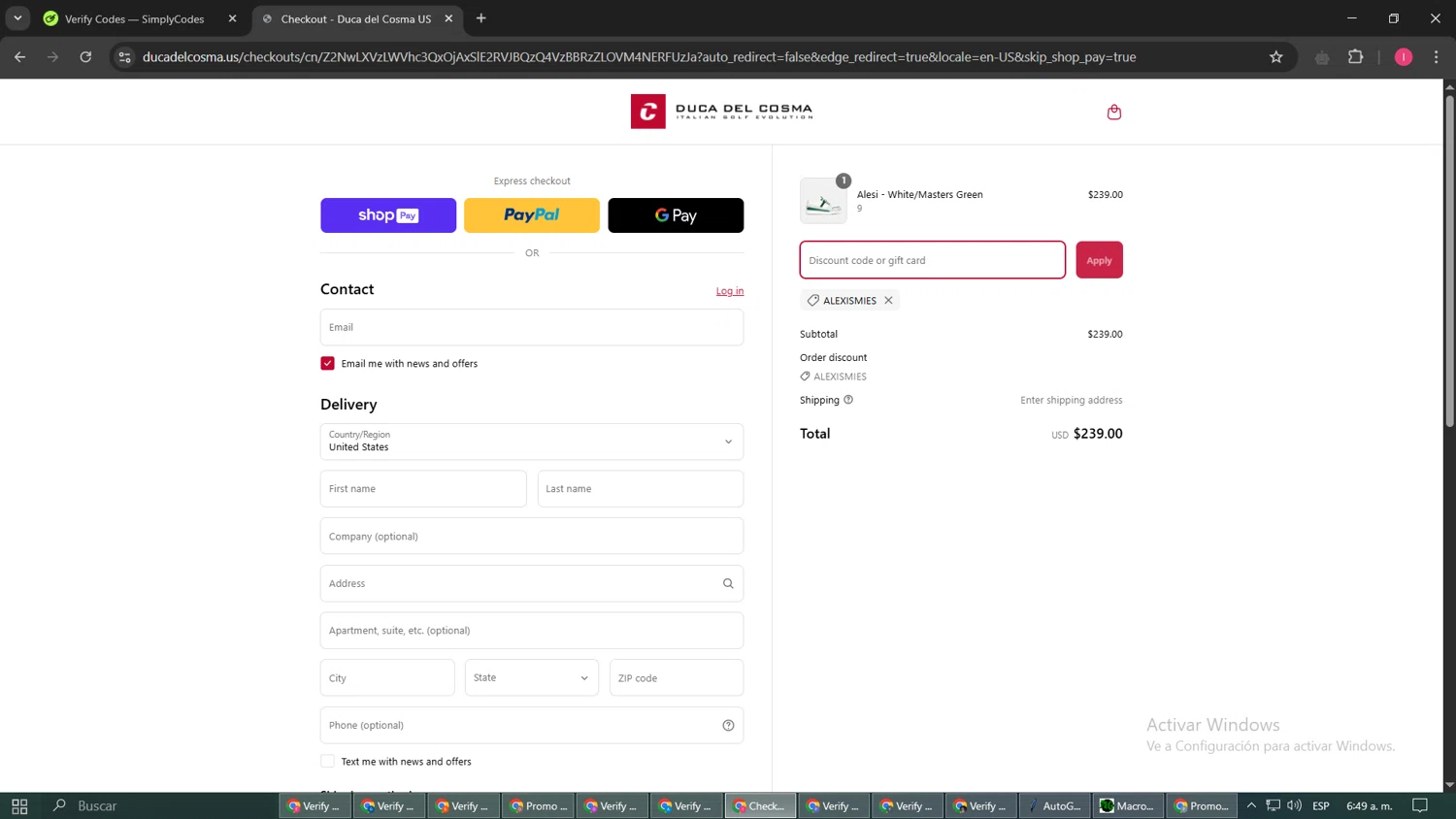View site information icon in address bar

[x=124, y=57]
